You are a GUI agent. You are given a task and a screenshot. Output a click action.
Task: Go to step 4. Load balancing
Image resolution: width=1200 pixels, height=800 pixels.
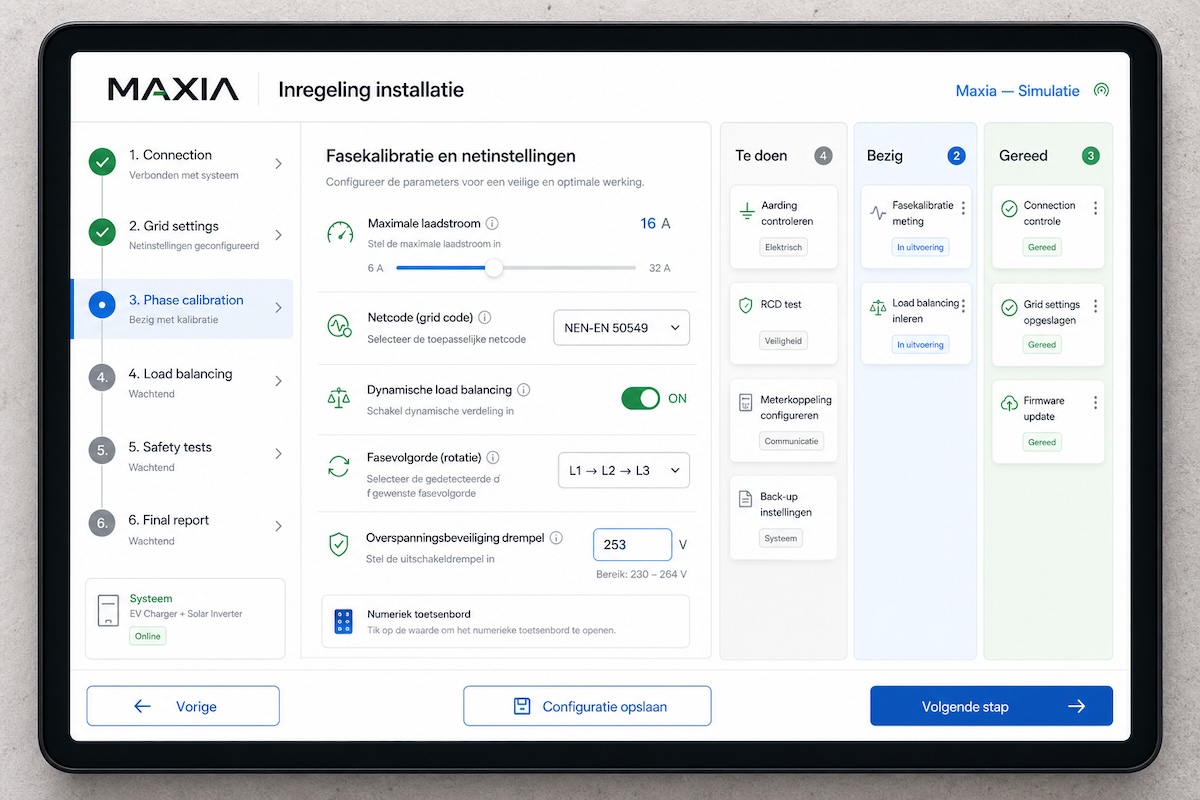(x=182, y=382)
